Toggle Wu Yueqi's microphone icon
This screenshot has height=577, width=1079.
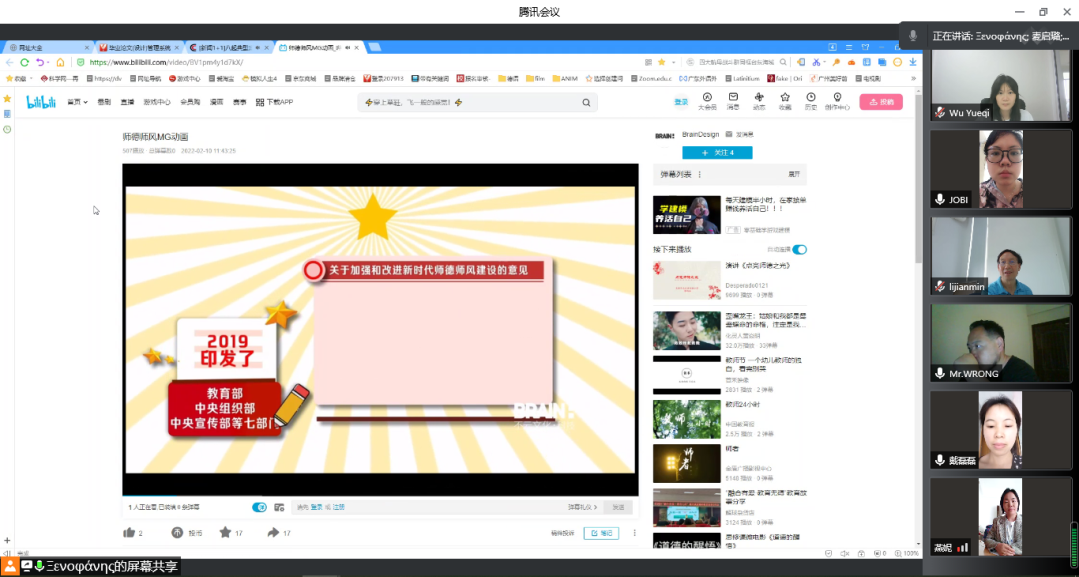[x=940, y=112]
